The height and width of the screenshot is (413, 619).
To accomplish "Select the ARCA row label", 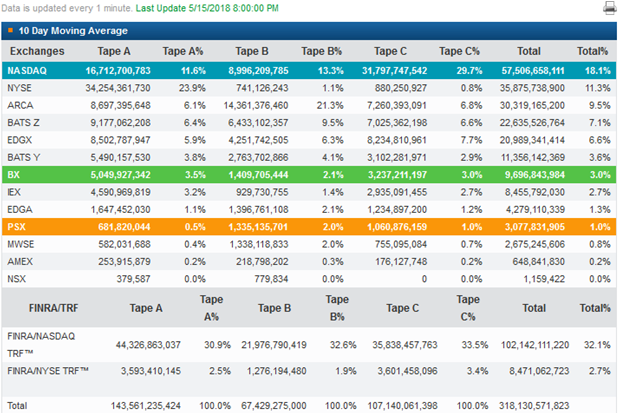I will [x=20, y=105].
